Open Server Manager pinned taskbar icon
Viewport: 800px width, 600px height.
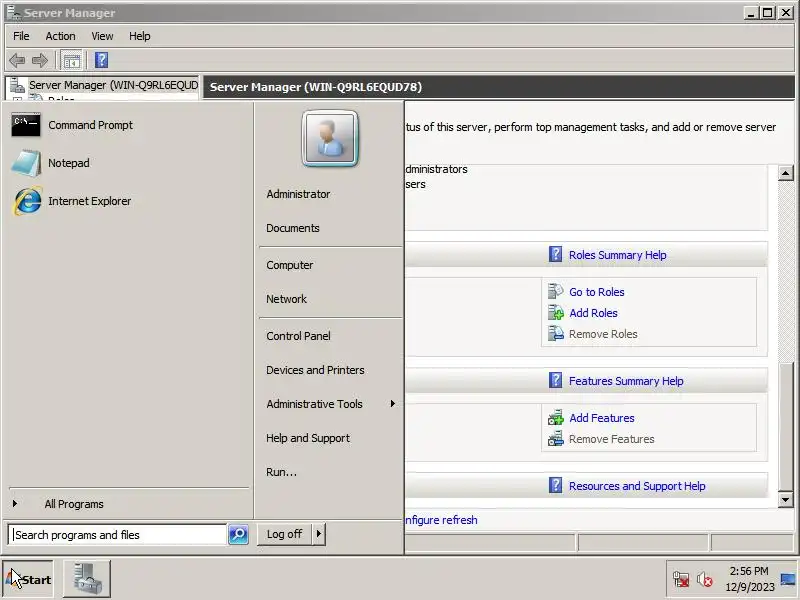tap(87, 579)
